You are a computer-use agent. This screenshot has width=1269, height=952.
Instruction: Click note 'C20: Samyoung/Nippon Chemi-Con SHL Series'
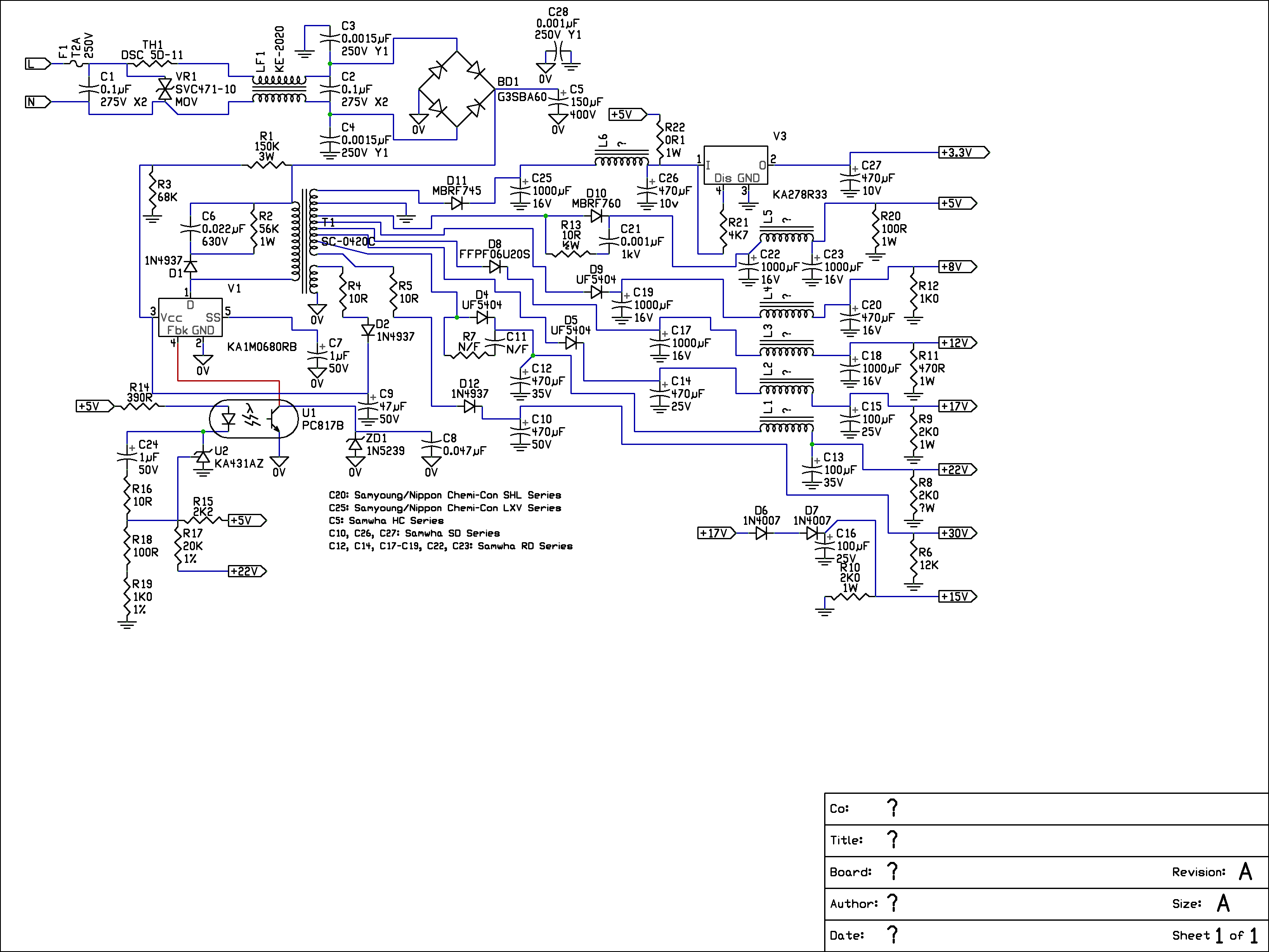(x=444, y=495)
